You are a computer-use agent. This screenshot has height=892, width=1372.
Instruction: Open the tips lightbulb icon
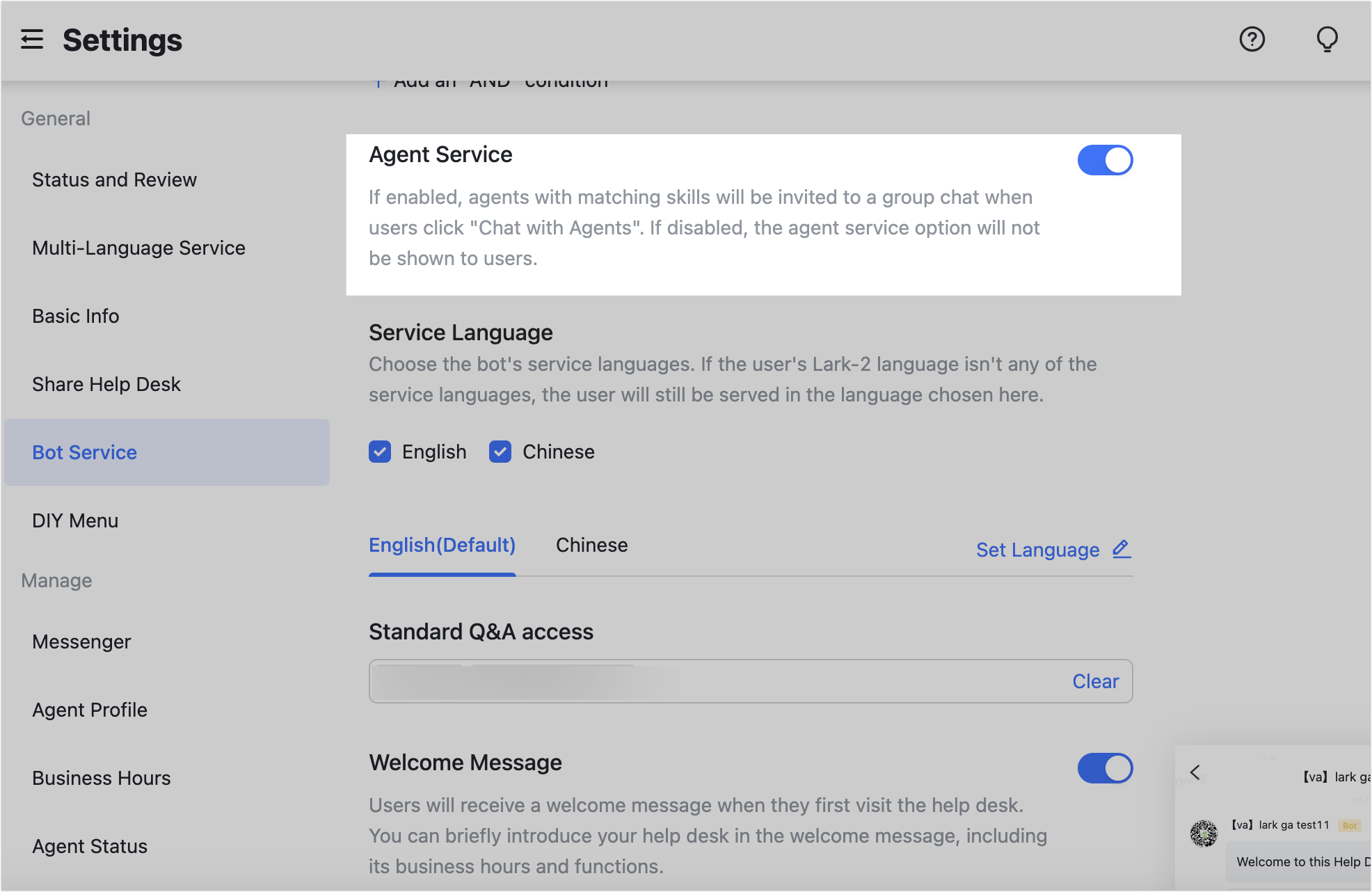1326,39
